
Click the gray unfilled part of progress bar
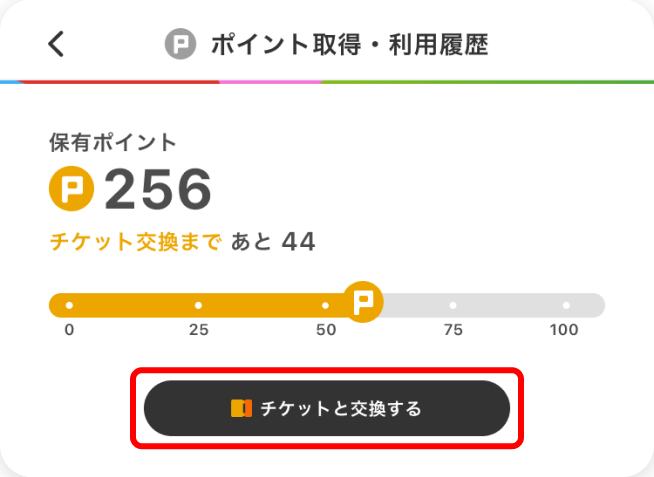click(x=494, y=306)
